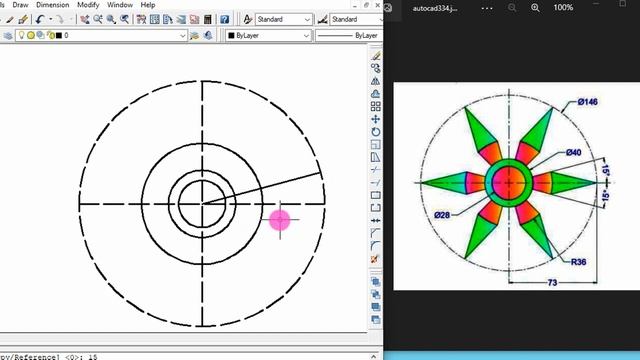Select the Trim tool

(376, 169)
